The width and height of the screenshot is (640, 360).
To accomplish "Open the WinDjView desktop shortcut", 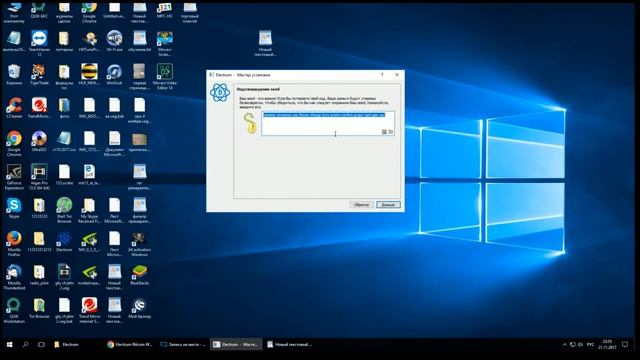I will [114, 75].
